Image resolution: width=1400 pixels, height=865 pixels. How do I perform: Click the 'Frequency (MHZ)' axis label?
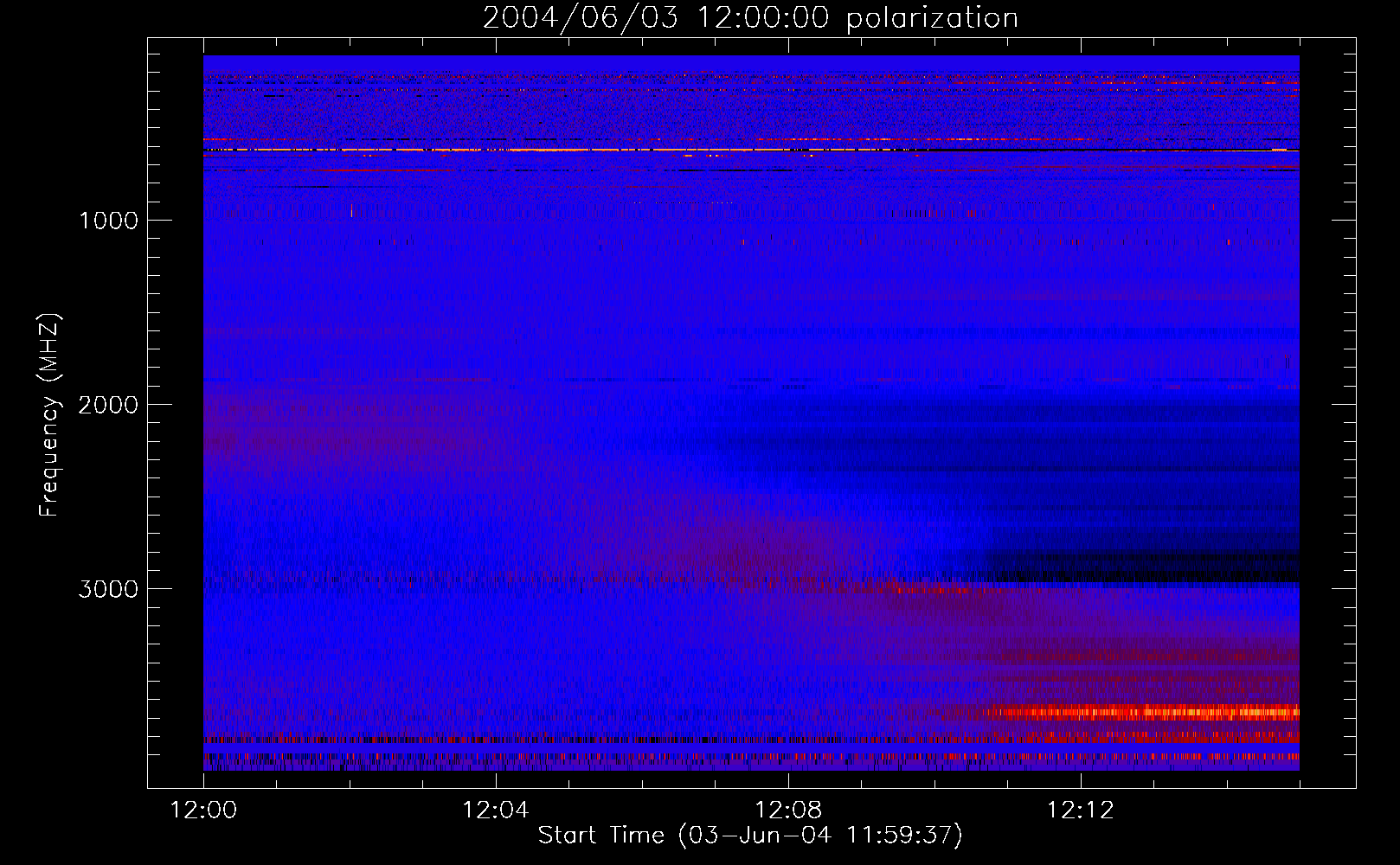(49, 415)
